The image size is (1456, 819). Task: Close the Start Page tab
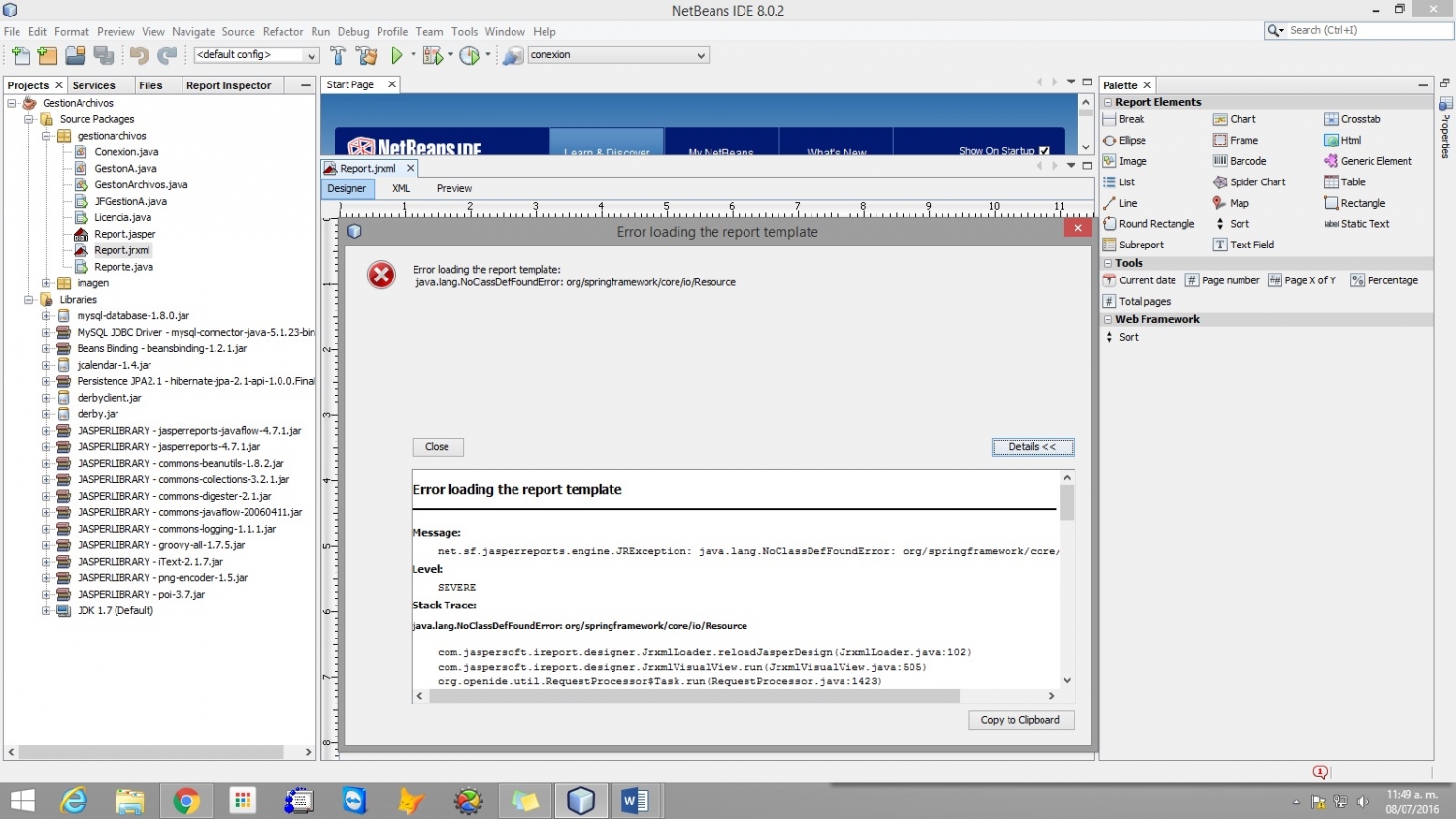[392, 84]
